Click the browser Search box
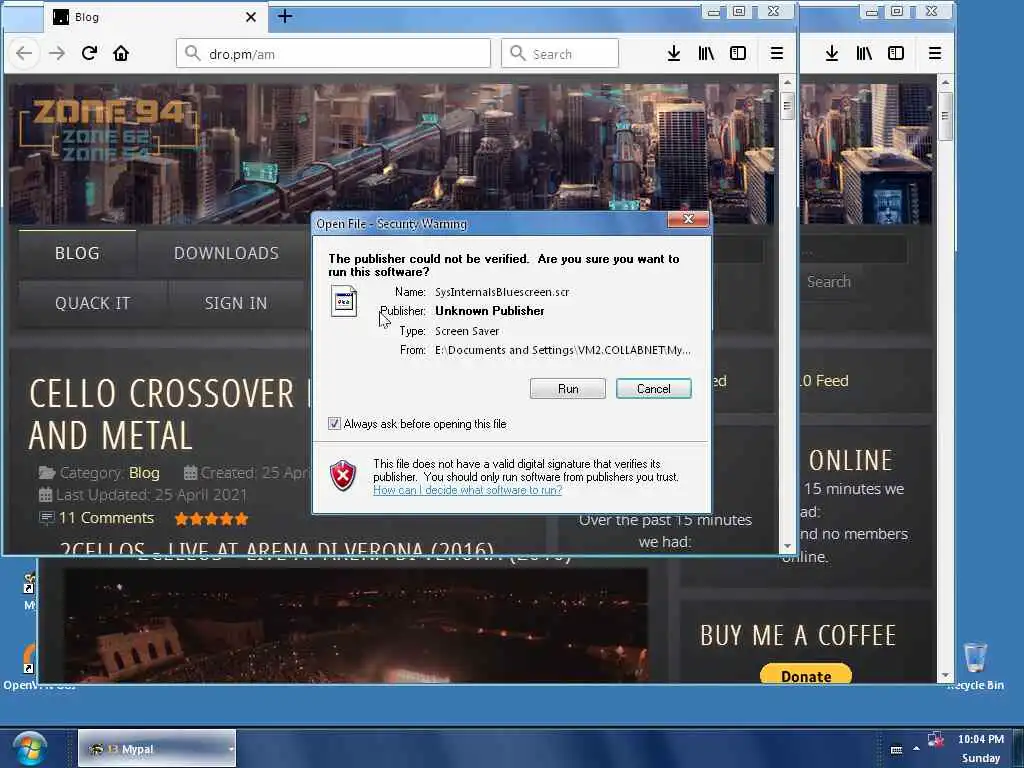The width and height of the screenshot is (1024, 768). (x=560, y=54)
